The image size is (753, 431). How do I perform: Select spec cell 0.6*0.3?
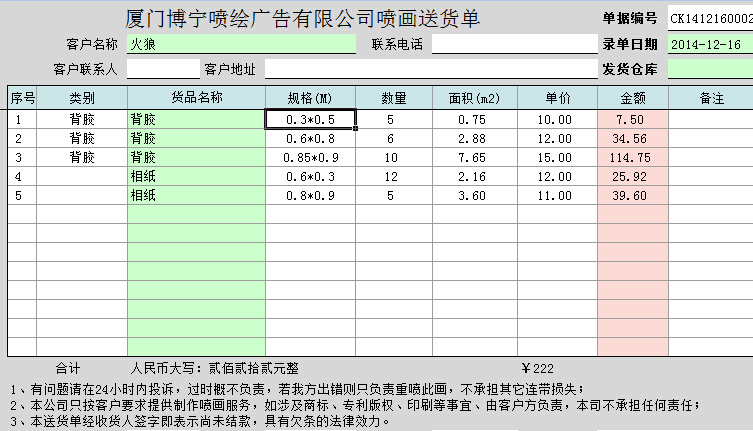[310, 176]
